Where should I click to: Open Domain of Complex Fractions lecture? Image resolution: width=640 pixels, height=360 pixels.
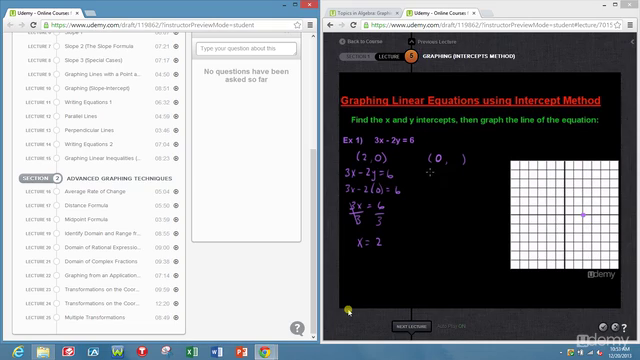point(101,262)
